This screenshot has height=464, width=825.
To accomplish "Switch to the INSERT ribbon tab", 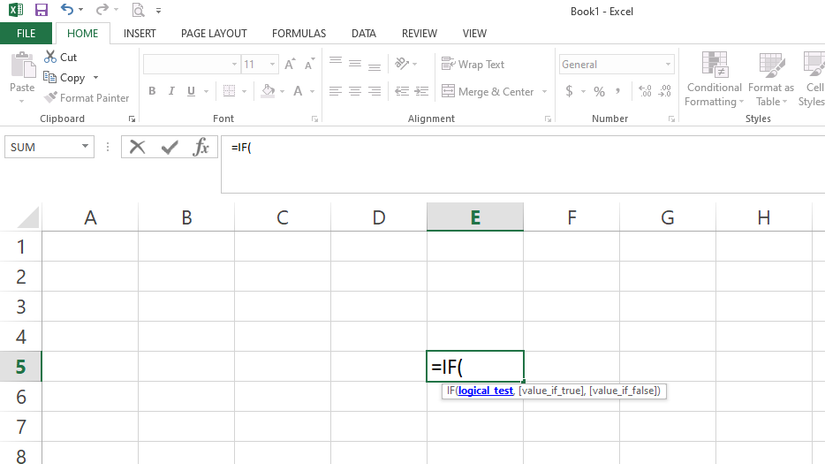I will pyautogui.click(x=139, y=33).
